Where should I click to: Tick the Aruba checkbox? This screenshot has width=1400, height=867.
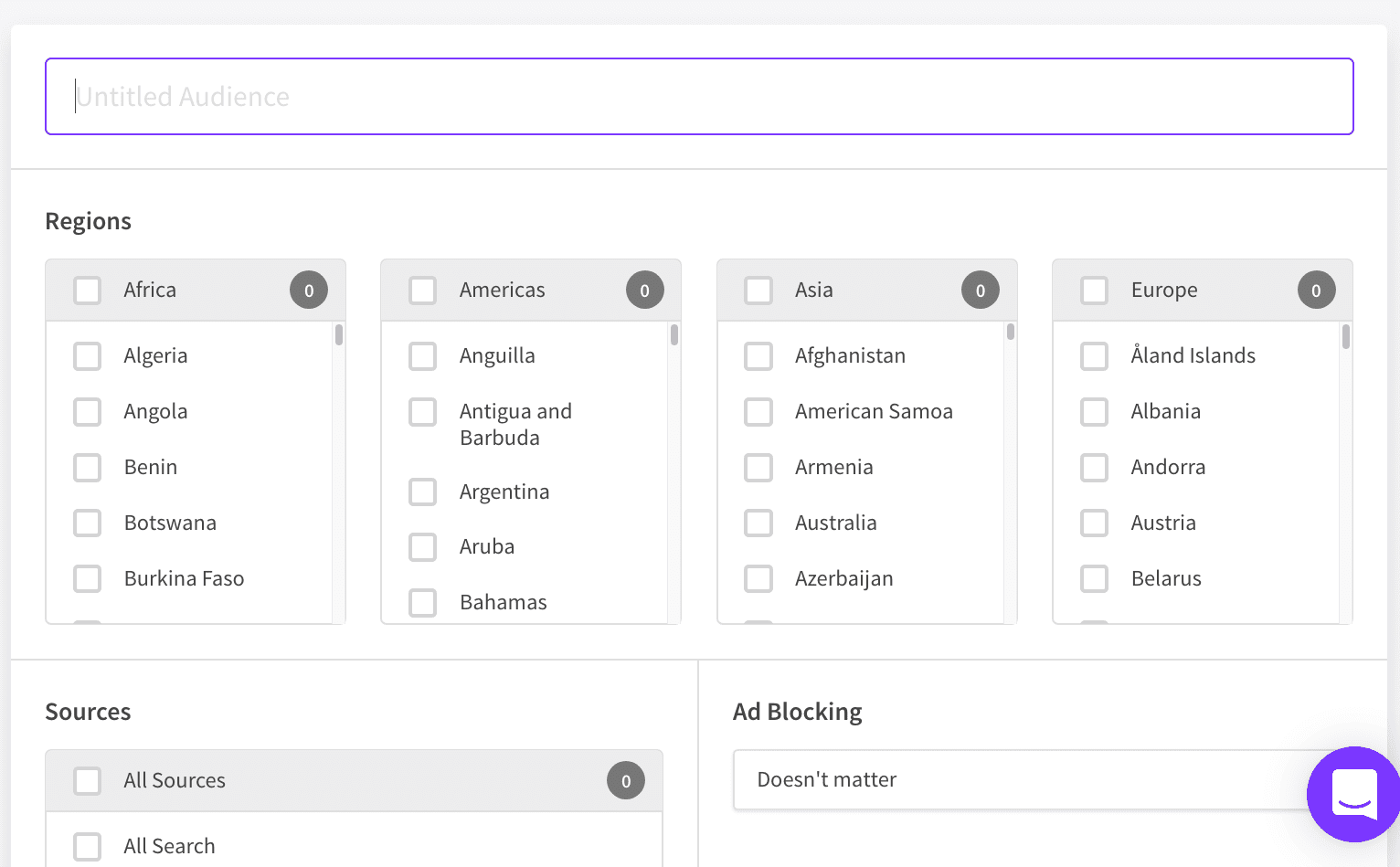423,547
